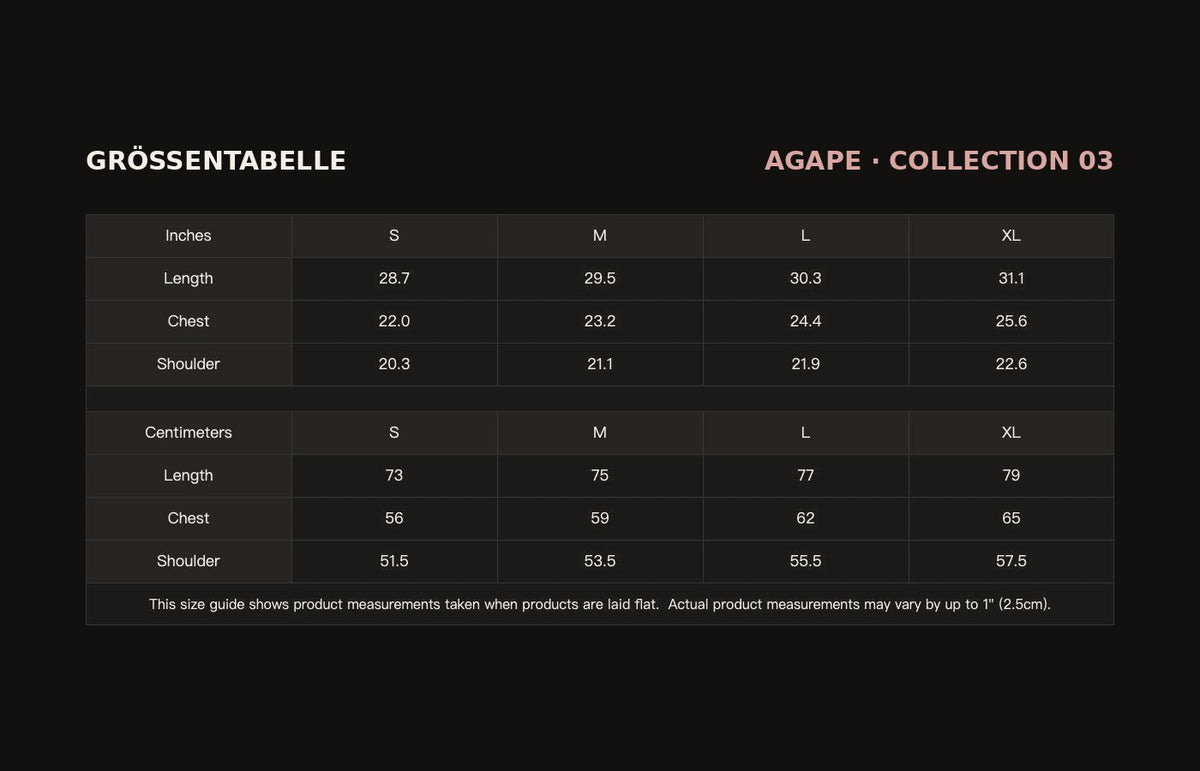Click the XL column header in Inches table
The image size is (1200, 771).
[x=1011, y=236]
